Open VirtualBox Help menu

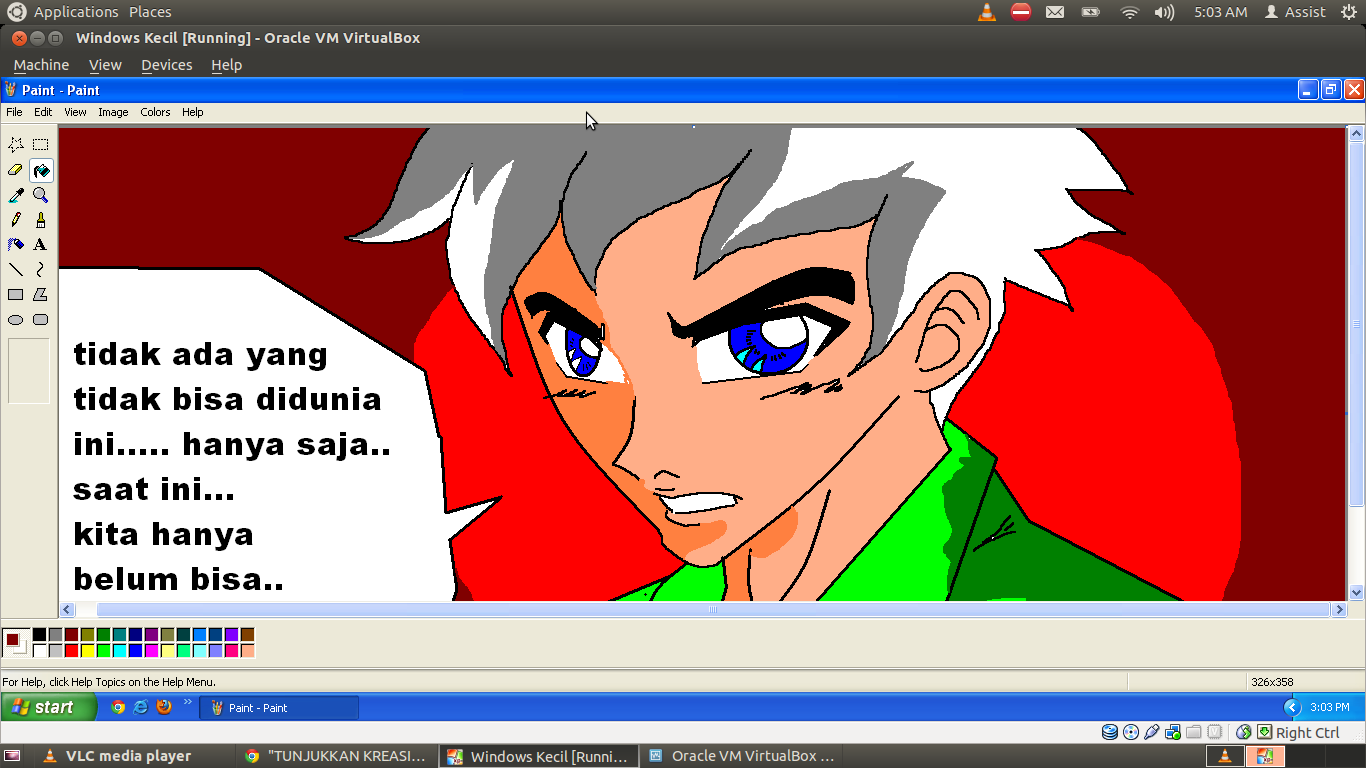coord(226,65)
